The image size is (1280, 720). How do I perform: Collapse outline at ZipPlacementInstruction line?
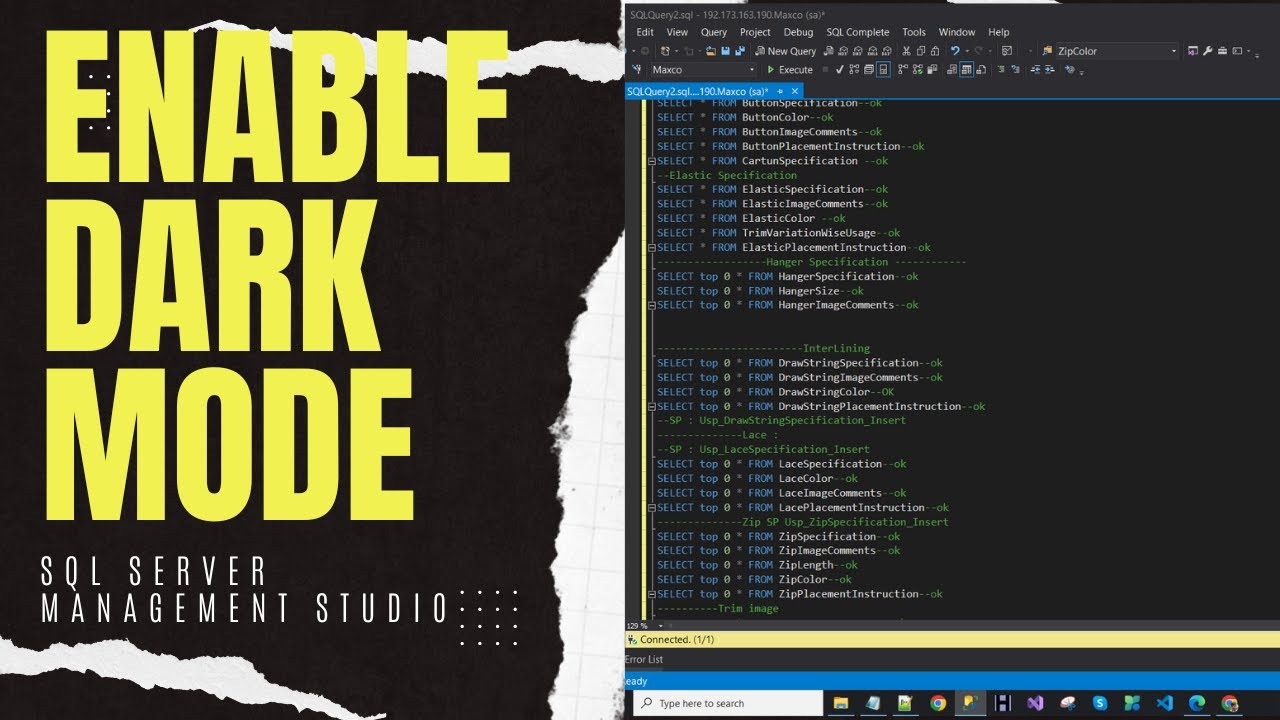652,594
